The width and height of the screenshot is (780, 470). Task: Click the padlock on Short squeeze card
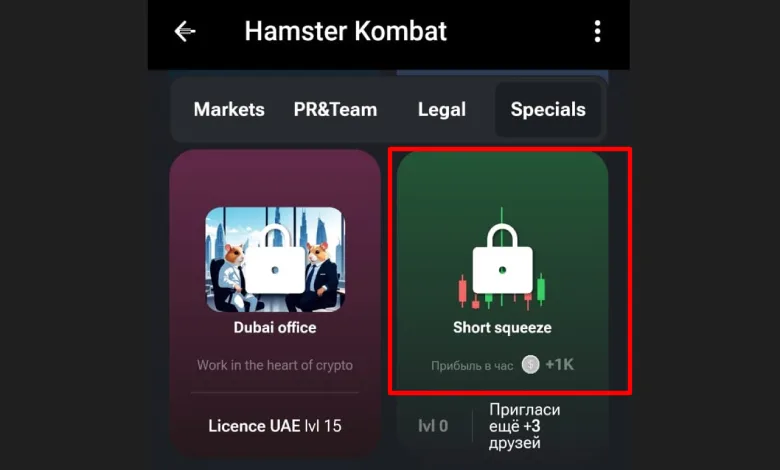(x=502, y=259)
